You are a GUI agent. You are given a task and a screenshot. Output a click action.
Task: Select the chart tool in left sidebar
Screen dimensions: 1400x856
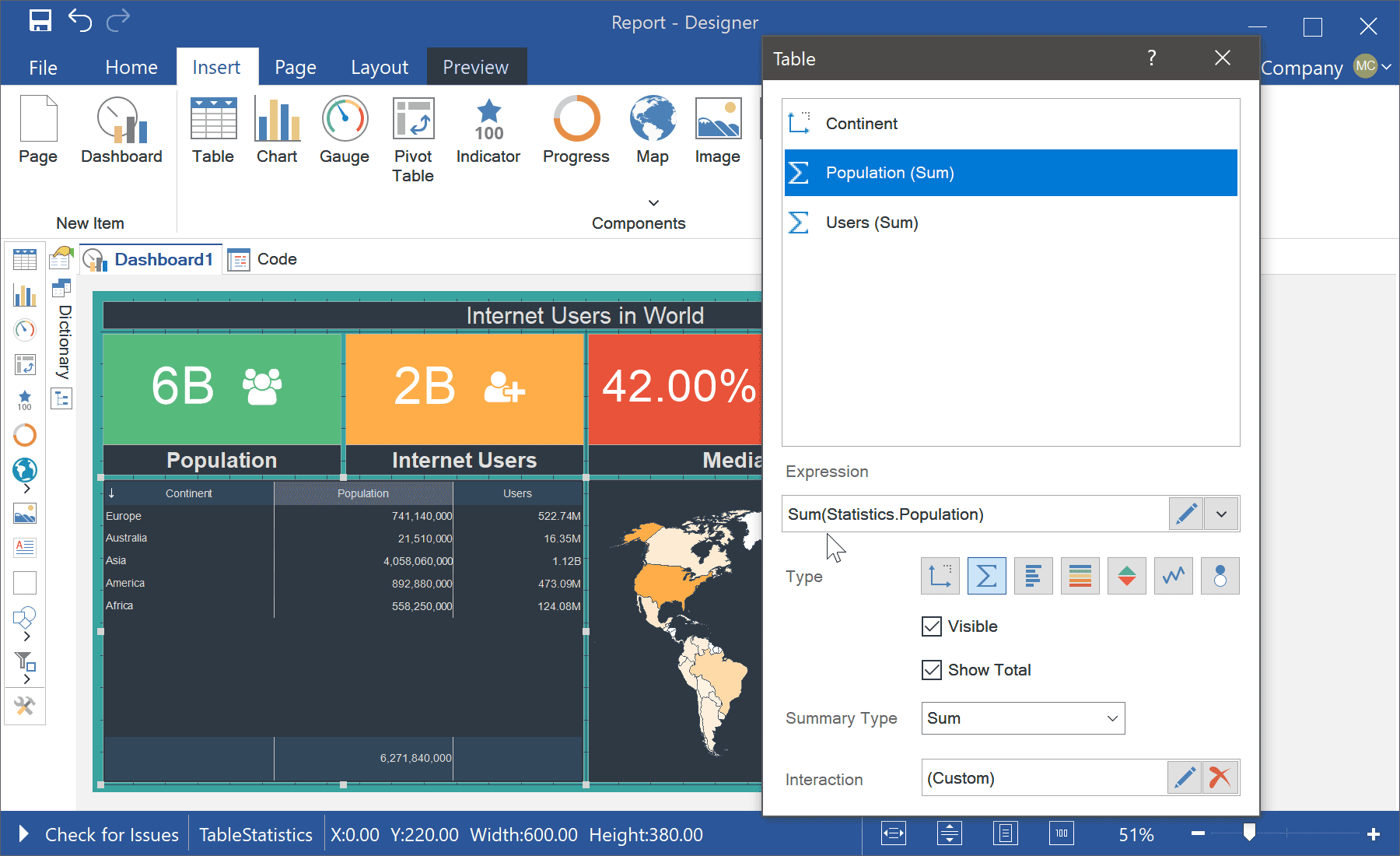pyautogui.click(x=25, y=295)
